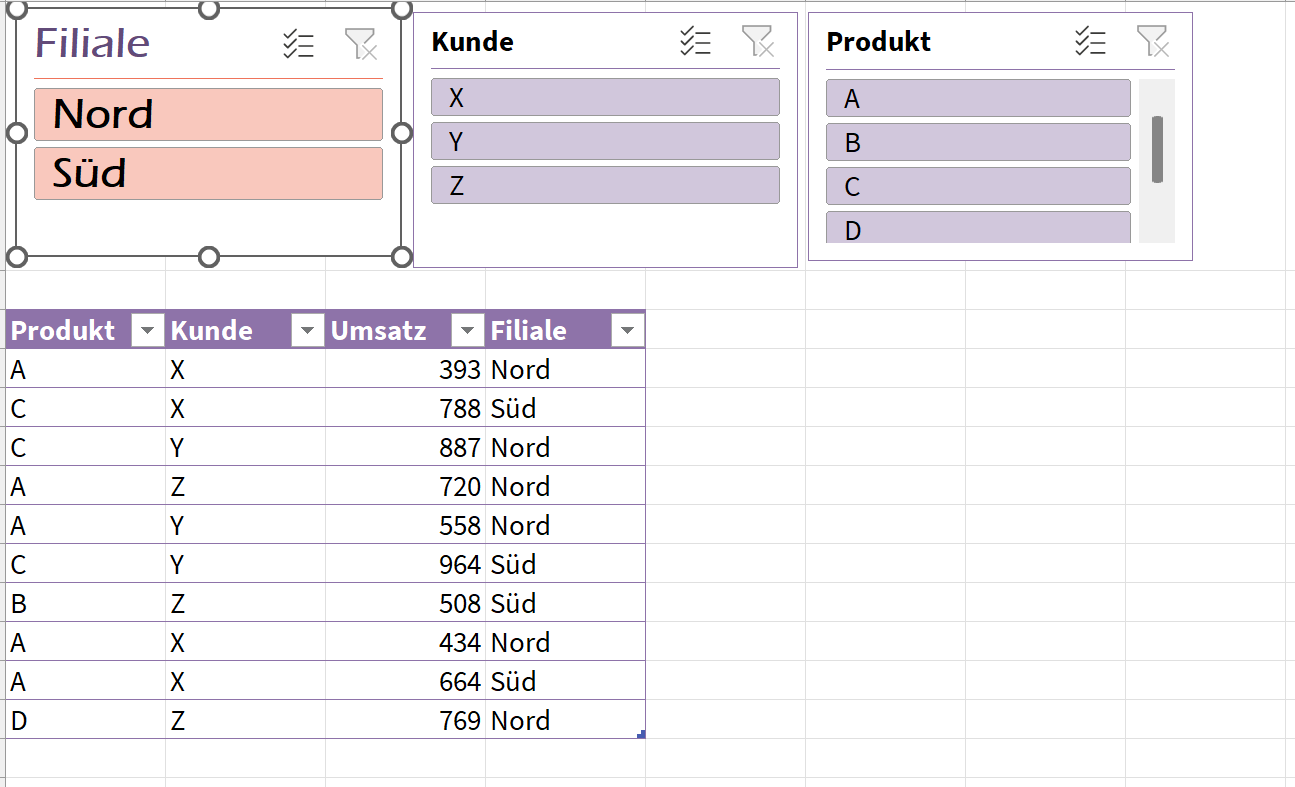Clear filter in Produkt slicer

tap(1152, 42)
